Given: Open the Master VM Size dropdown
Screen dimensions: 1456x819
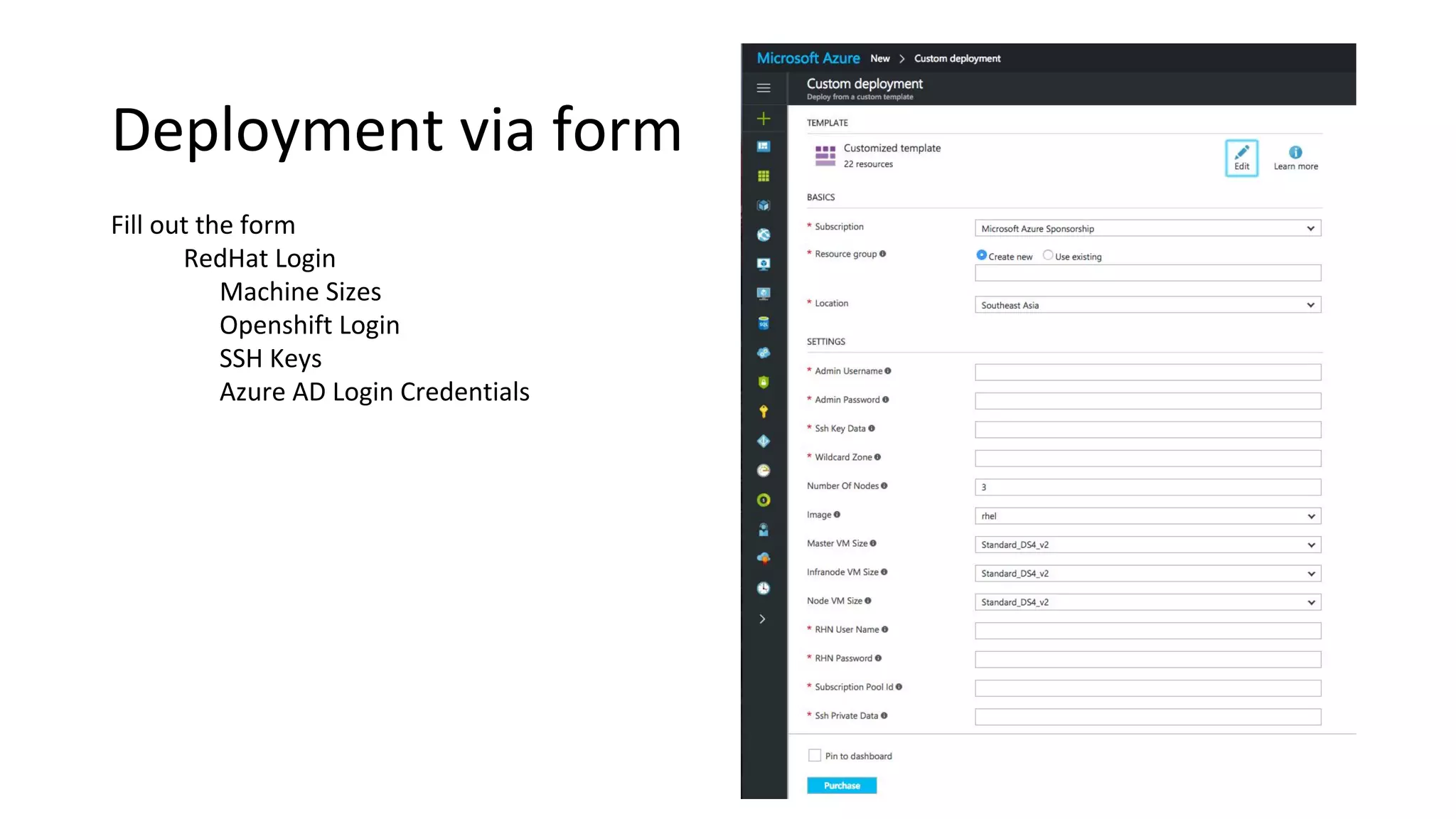Looking at the screenshot, I should click(1147, 545).
